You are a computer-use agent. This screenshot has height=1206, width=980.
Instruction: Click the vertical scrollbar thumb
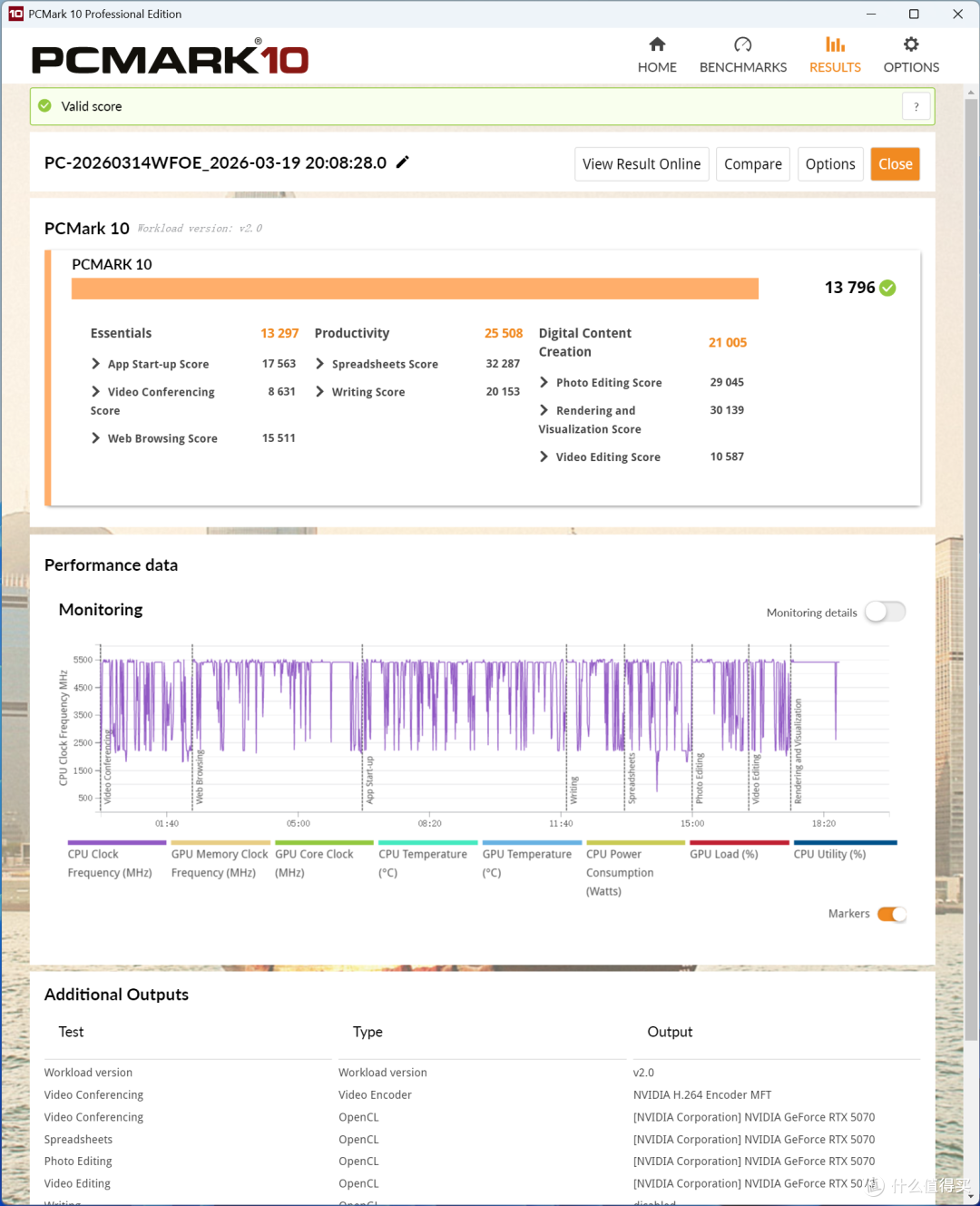pyautogui.click(x=971, y=572)
